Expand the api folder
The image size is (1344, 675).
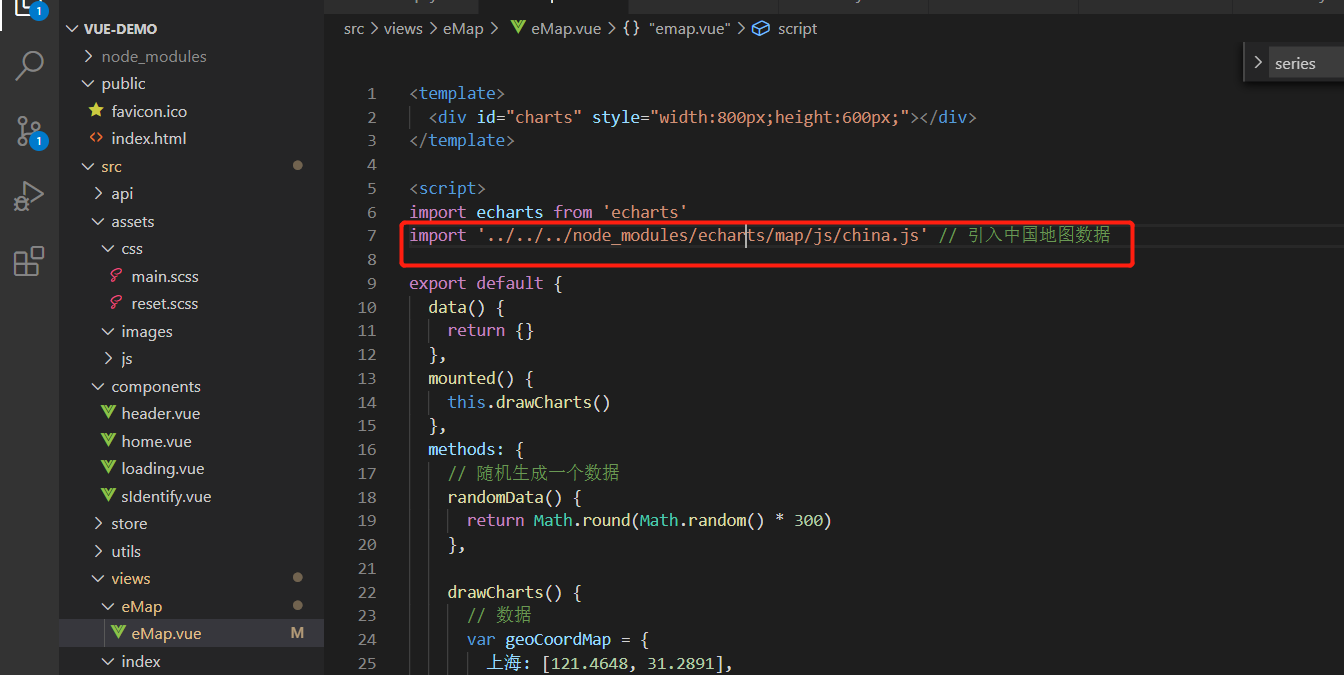point(98,194)
